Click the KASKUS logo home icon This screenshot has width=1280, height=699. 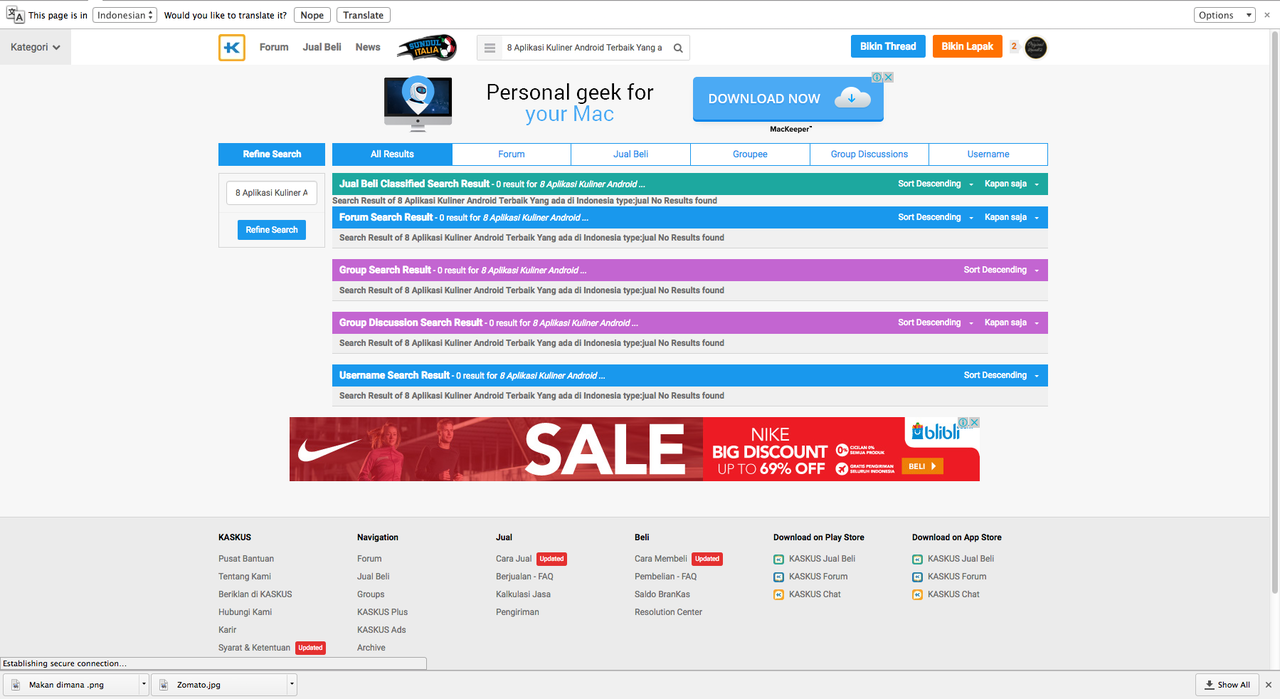232,47
